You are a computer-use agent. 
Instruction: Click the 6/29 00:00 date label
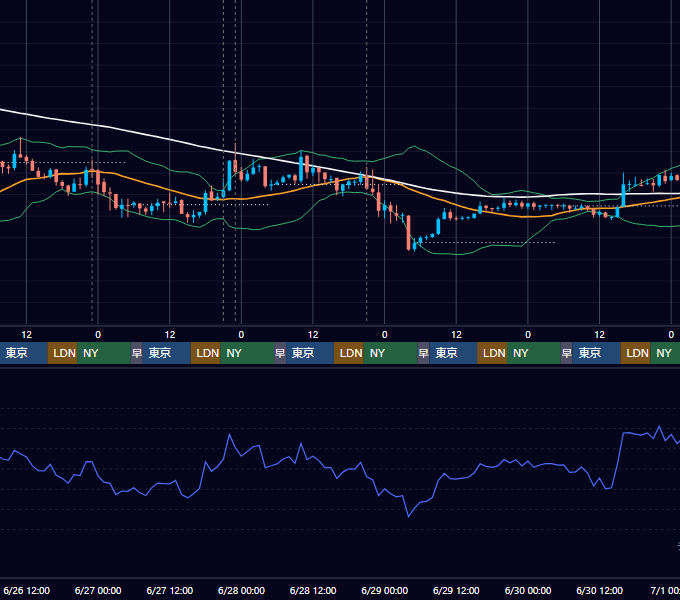pyautogui.click(x=384, y=590)
